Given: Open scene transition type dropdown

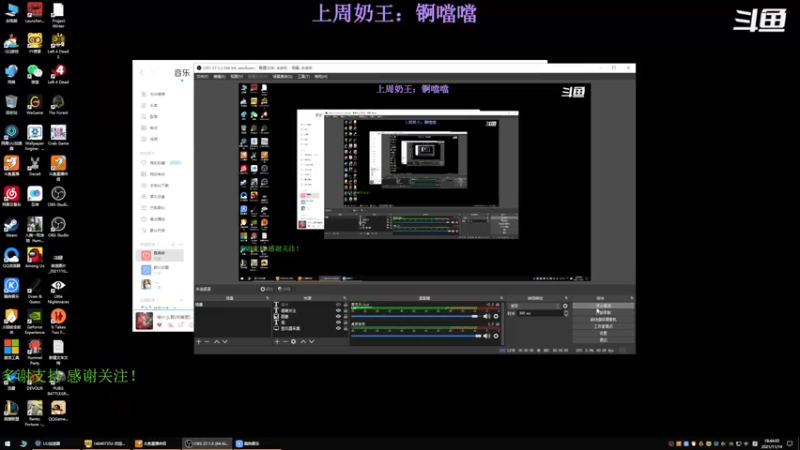Looking at the screenshot, I should tap(534, 306).
